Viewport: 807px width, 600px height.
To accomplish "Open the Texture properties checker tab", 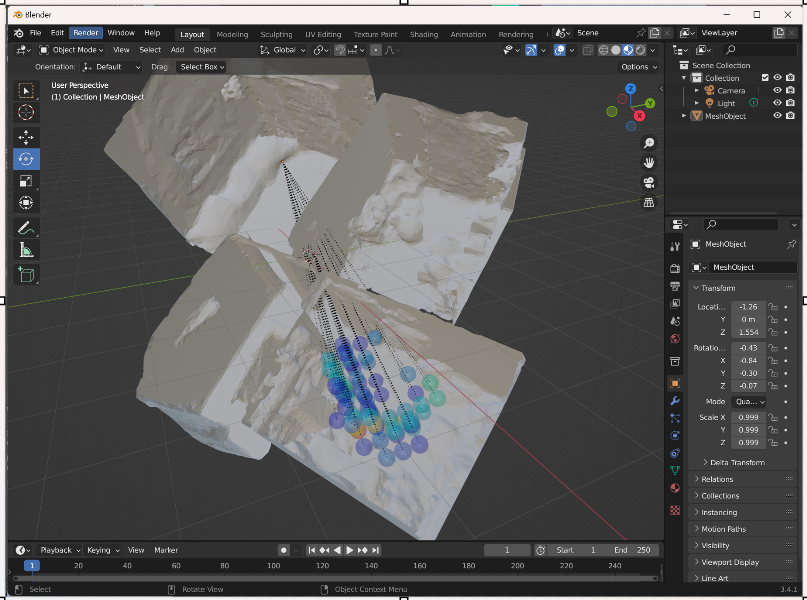I will 675,510.
